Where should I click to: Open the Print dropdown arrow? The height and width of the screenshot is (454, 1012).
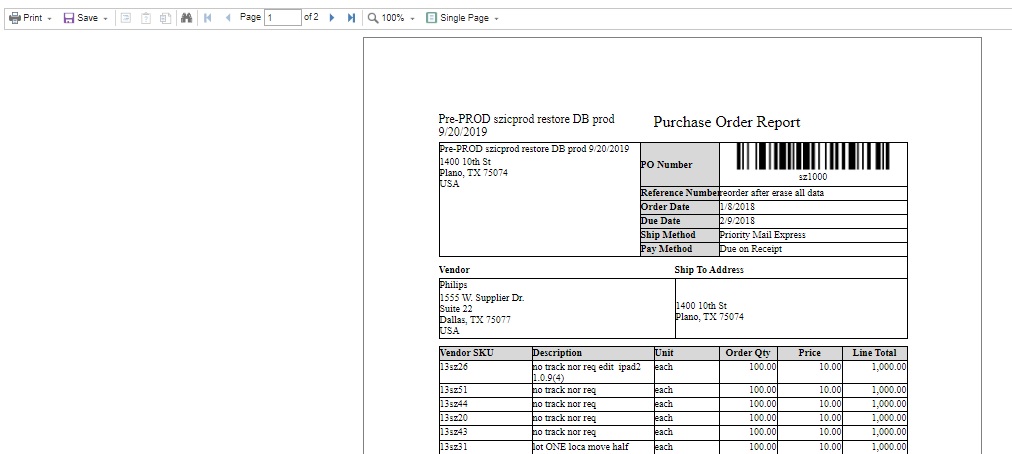49,19
